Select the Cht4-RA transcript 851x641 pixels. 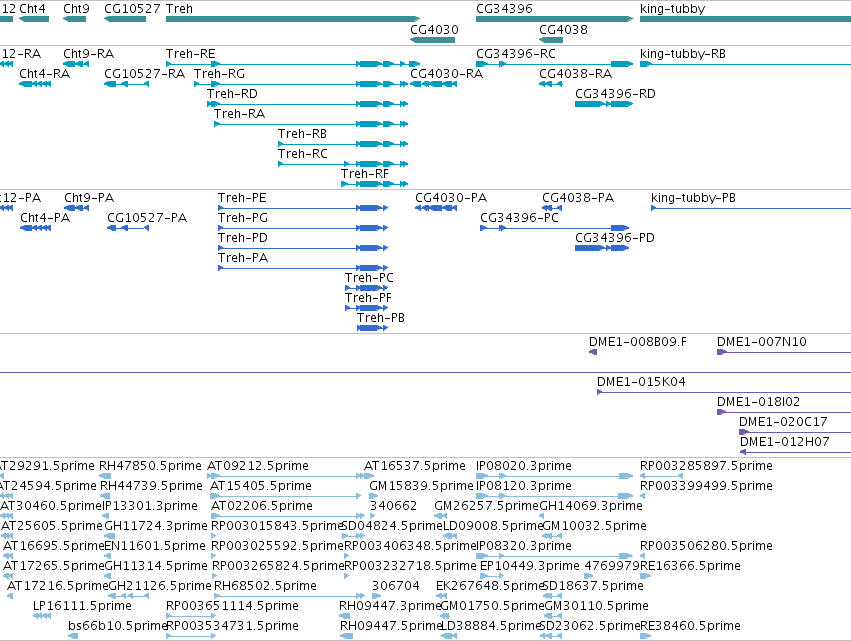pyautogui.click(x=35, y=84)
